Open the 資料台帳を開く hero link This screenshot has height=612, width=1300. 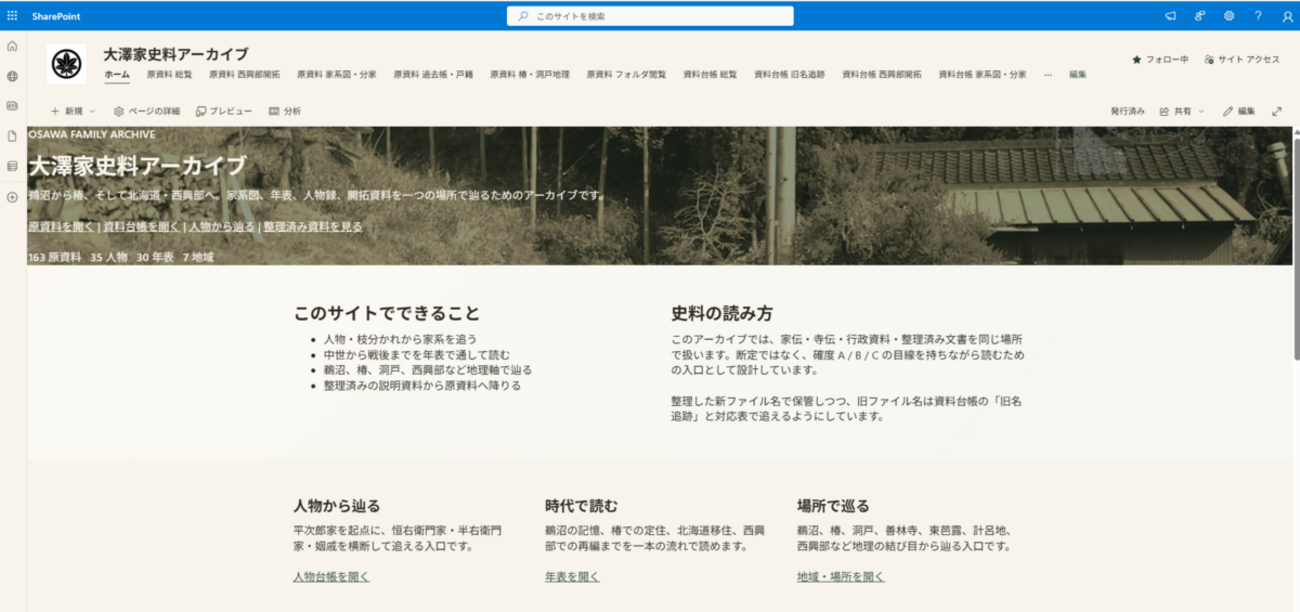(x=142, y=227)
